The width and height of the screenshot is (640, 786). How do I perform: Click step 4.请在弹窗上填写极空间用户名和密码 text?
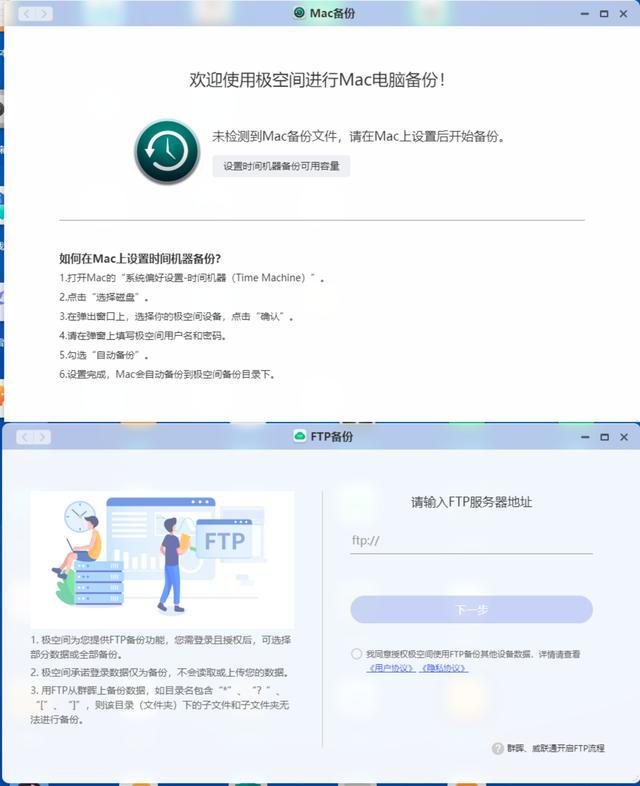[143, 336]
